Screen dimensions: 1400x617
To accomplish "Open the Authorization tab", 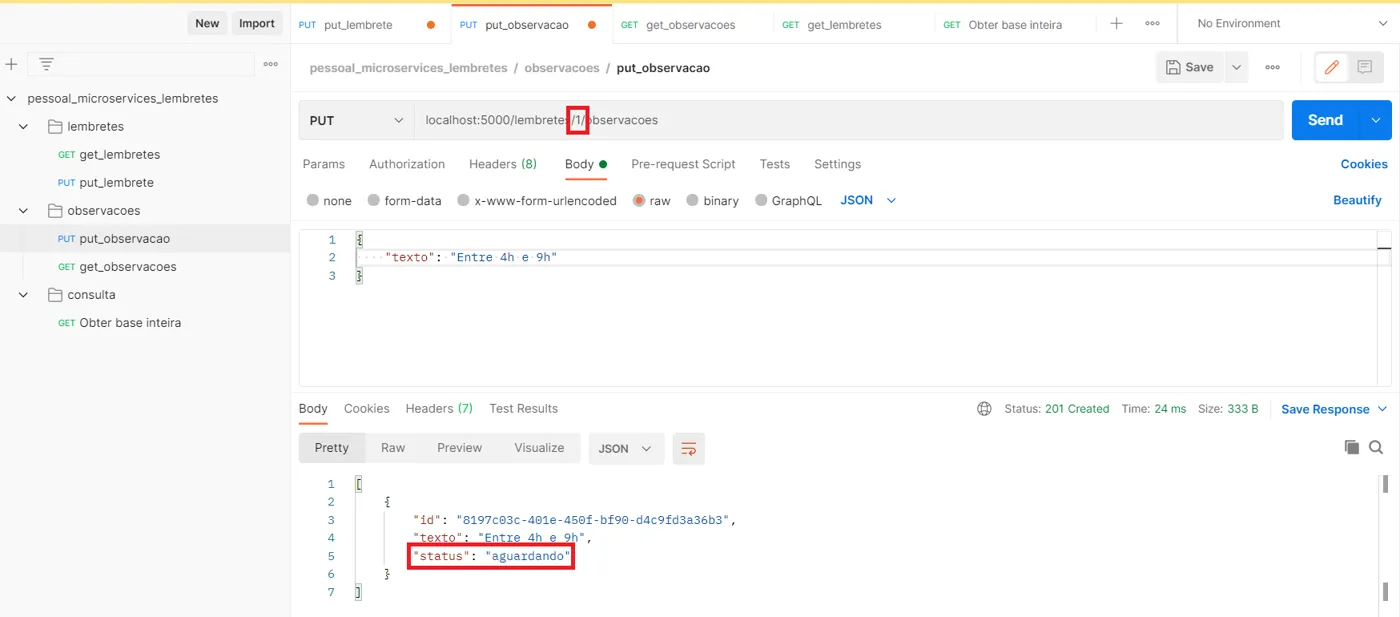I will 407,164.
